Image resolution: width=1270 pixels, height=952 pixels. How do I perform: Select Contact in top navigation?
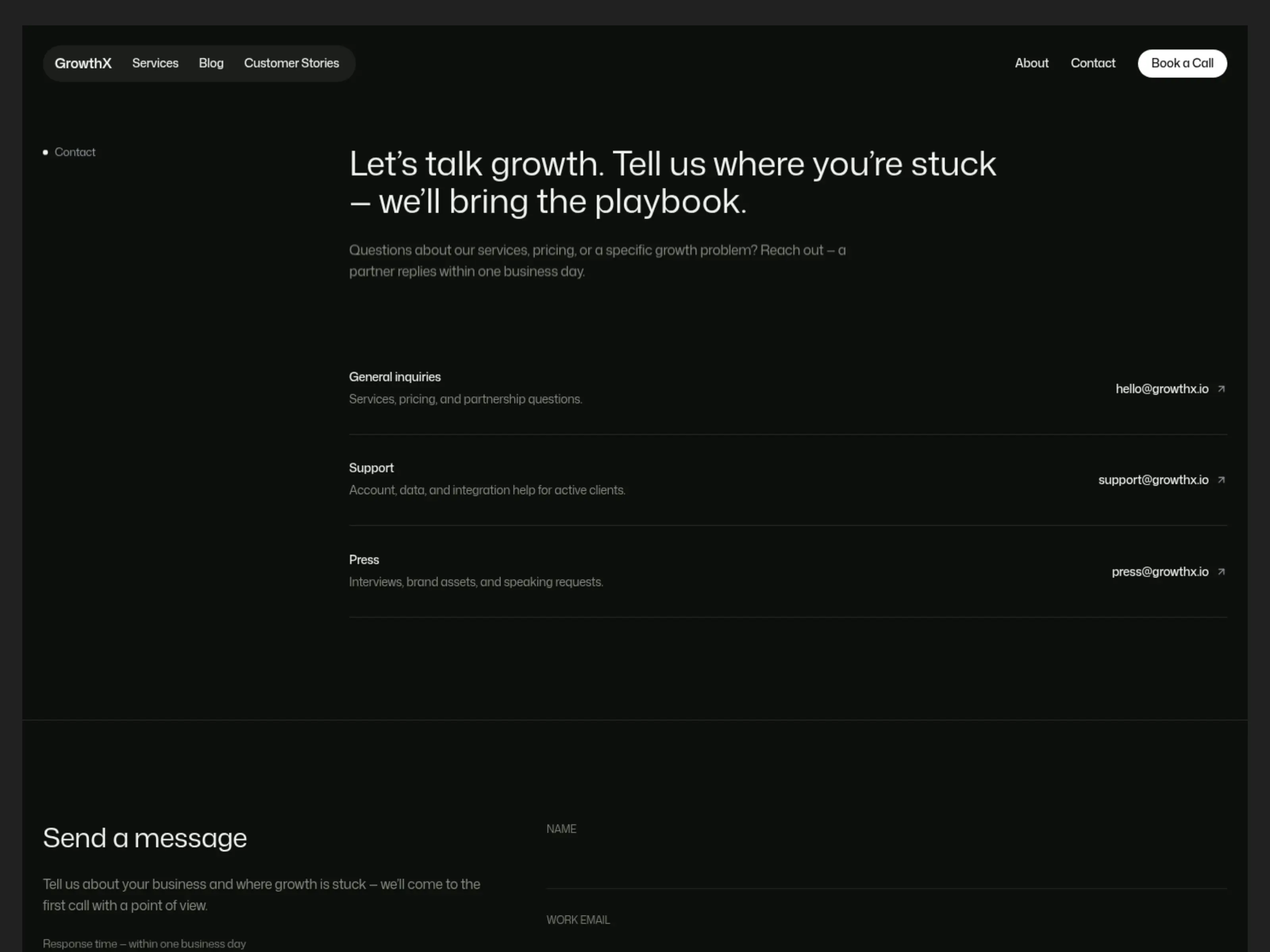click(x=1093, y=63)
